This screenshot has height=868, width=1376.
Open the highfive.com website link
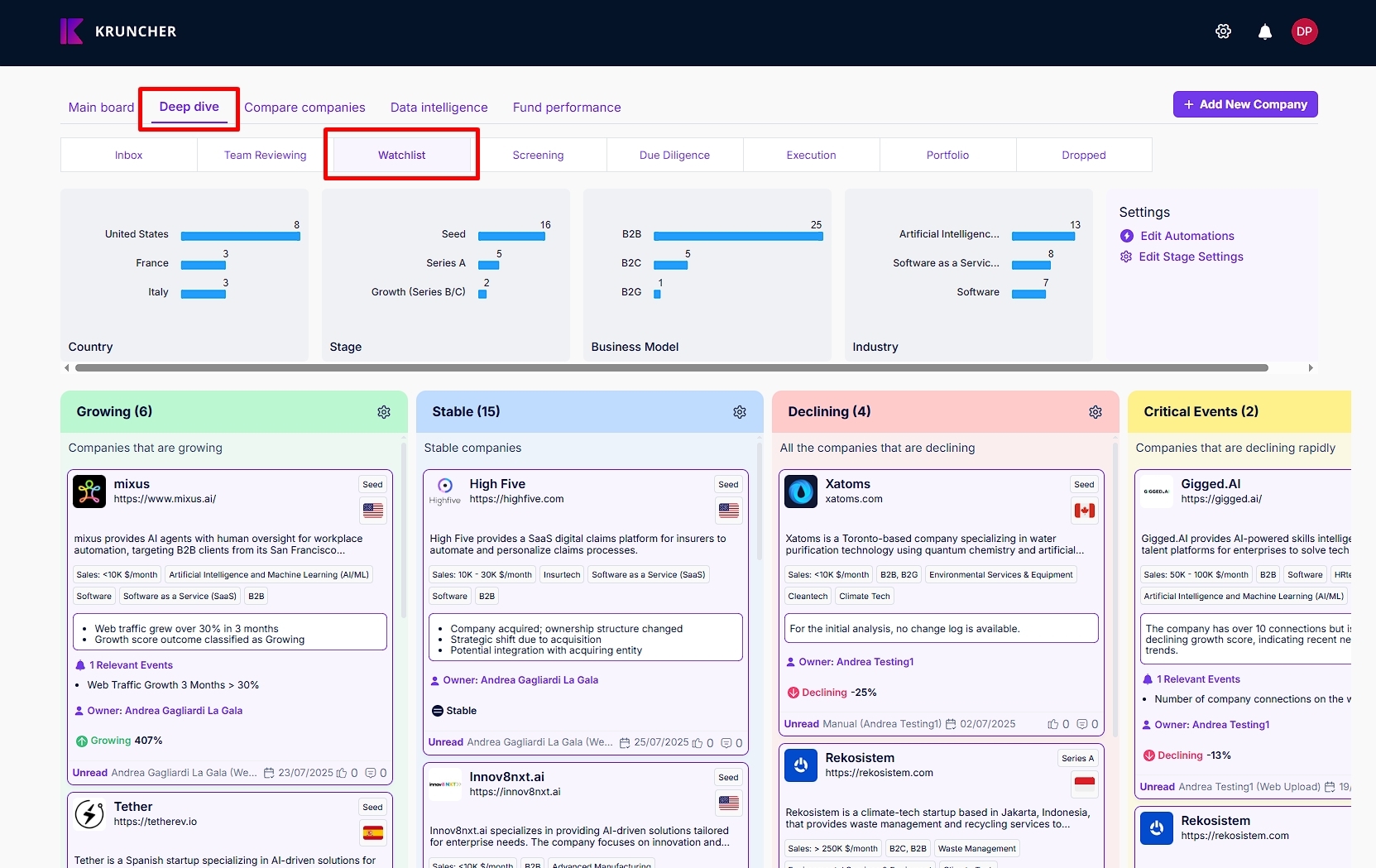(x=516, y=499)
